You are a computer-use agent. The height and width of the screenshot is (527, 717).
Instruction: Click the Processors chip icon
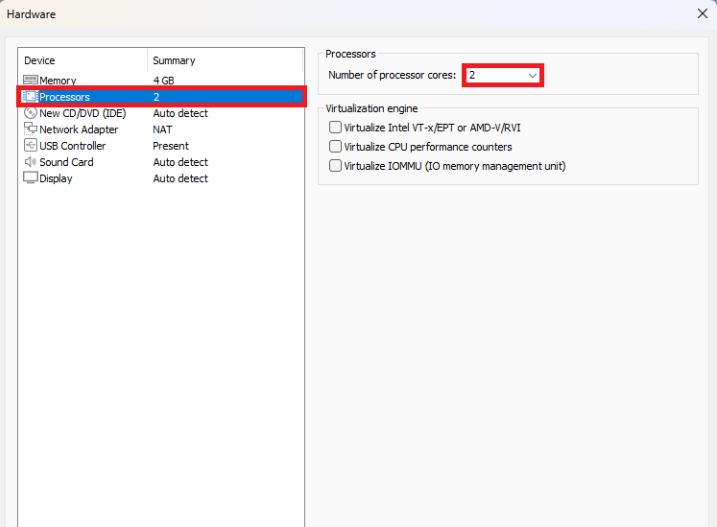coord(30,97)
